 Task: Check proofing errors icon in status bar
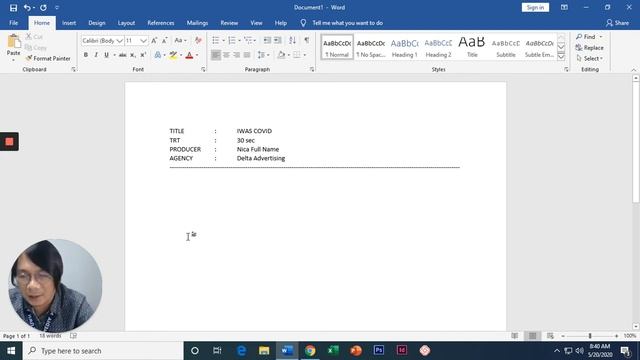(x=73, y=336)
